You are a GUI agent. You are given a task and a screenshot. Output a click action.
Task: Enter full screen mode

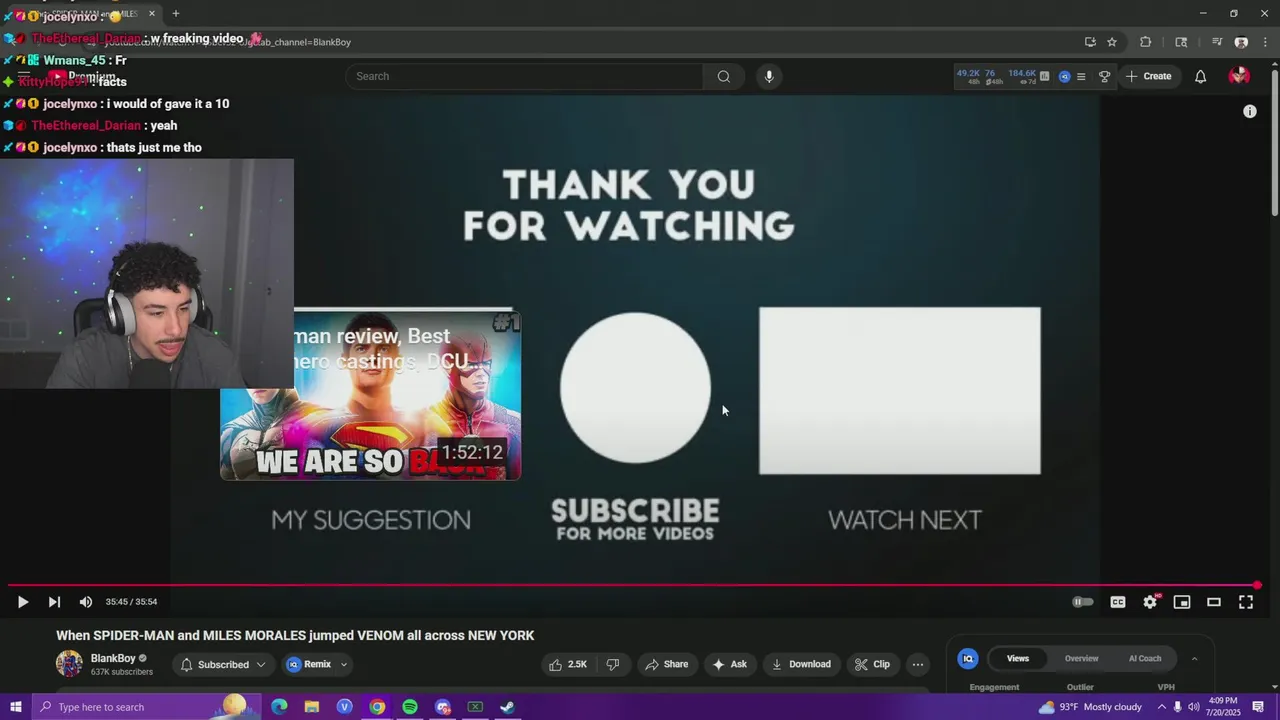click(x=1246, y=602)
